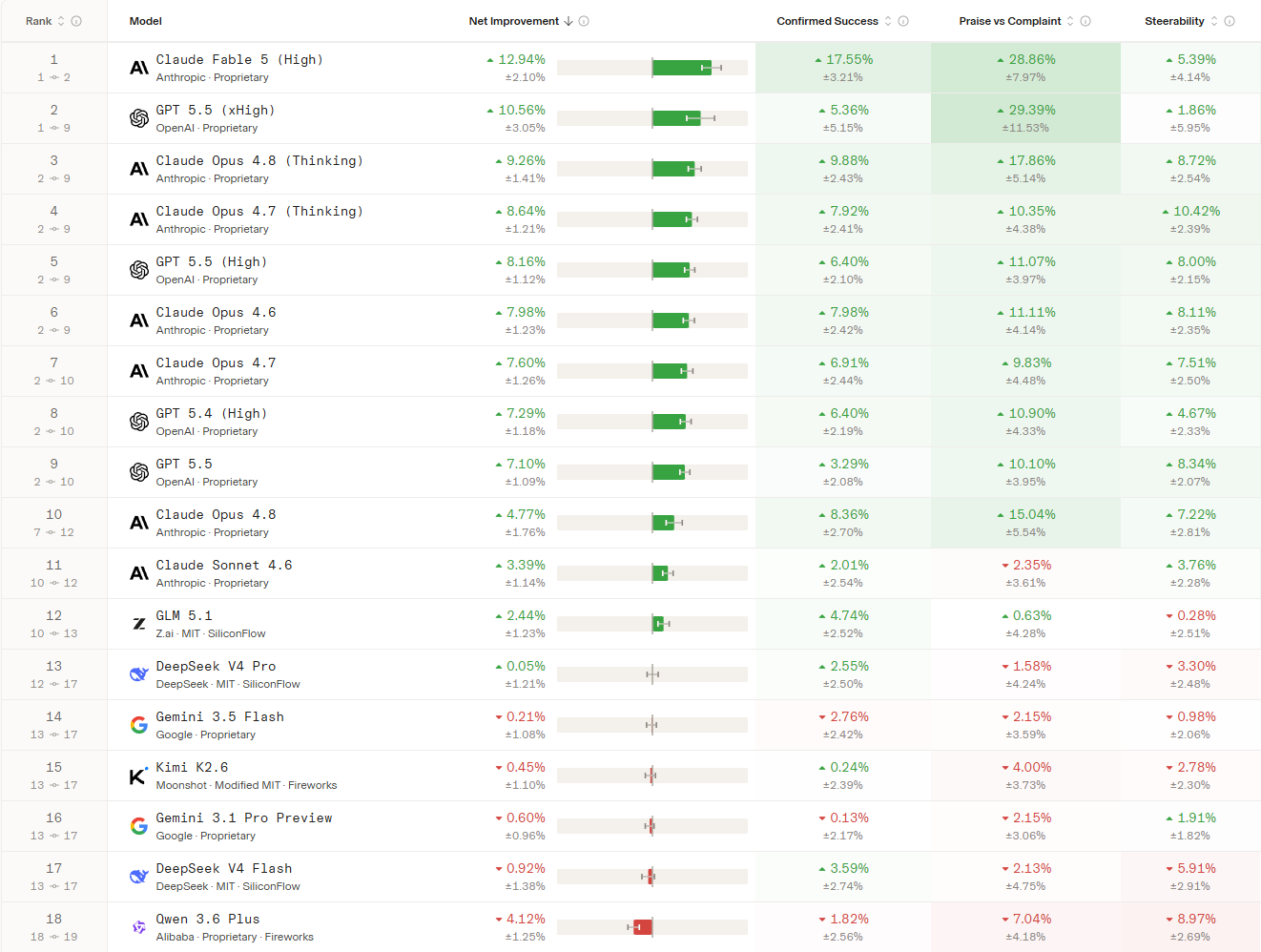The width and height of the screenshot is (1261, 952).
Task: Click info icon next to Rank header
Action: [76, 21]
